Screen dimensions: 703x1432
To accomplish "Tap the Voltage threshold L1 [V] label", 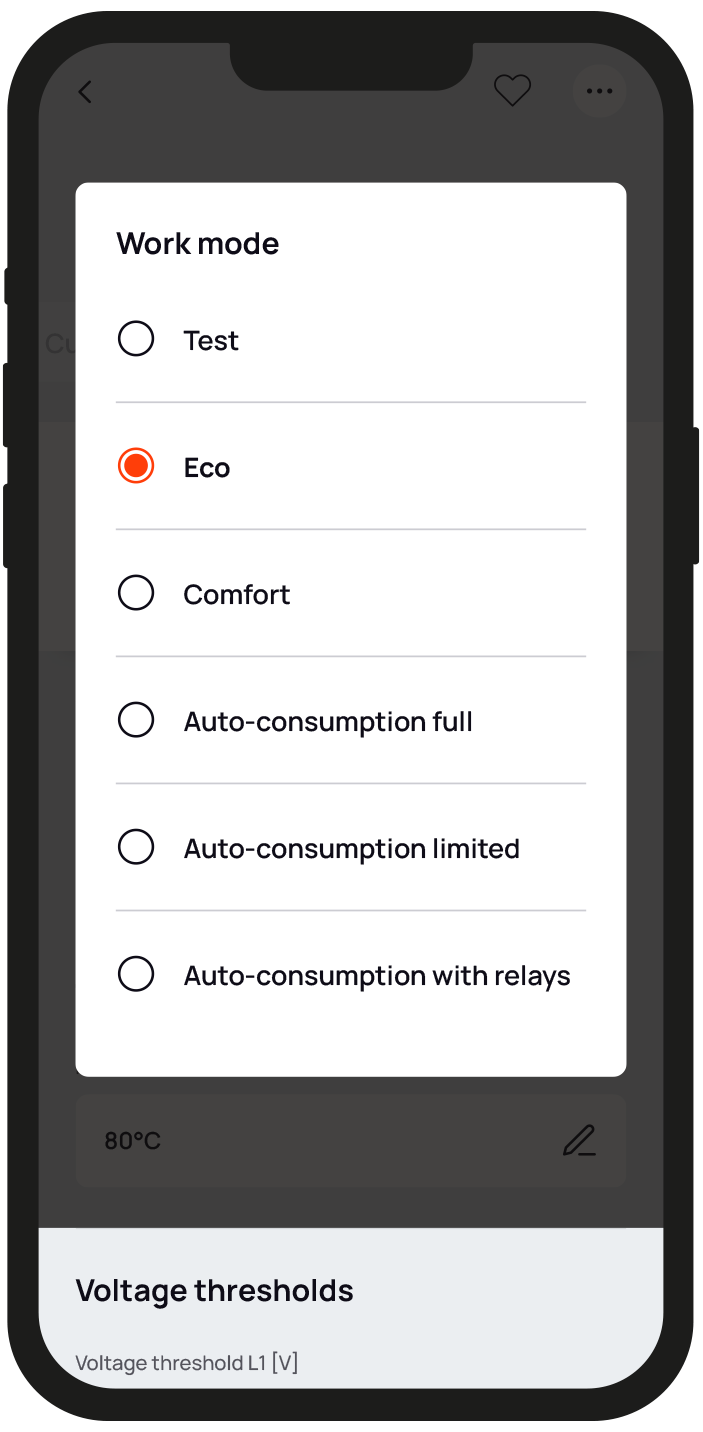I will tap(187, 1363).
